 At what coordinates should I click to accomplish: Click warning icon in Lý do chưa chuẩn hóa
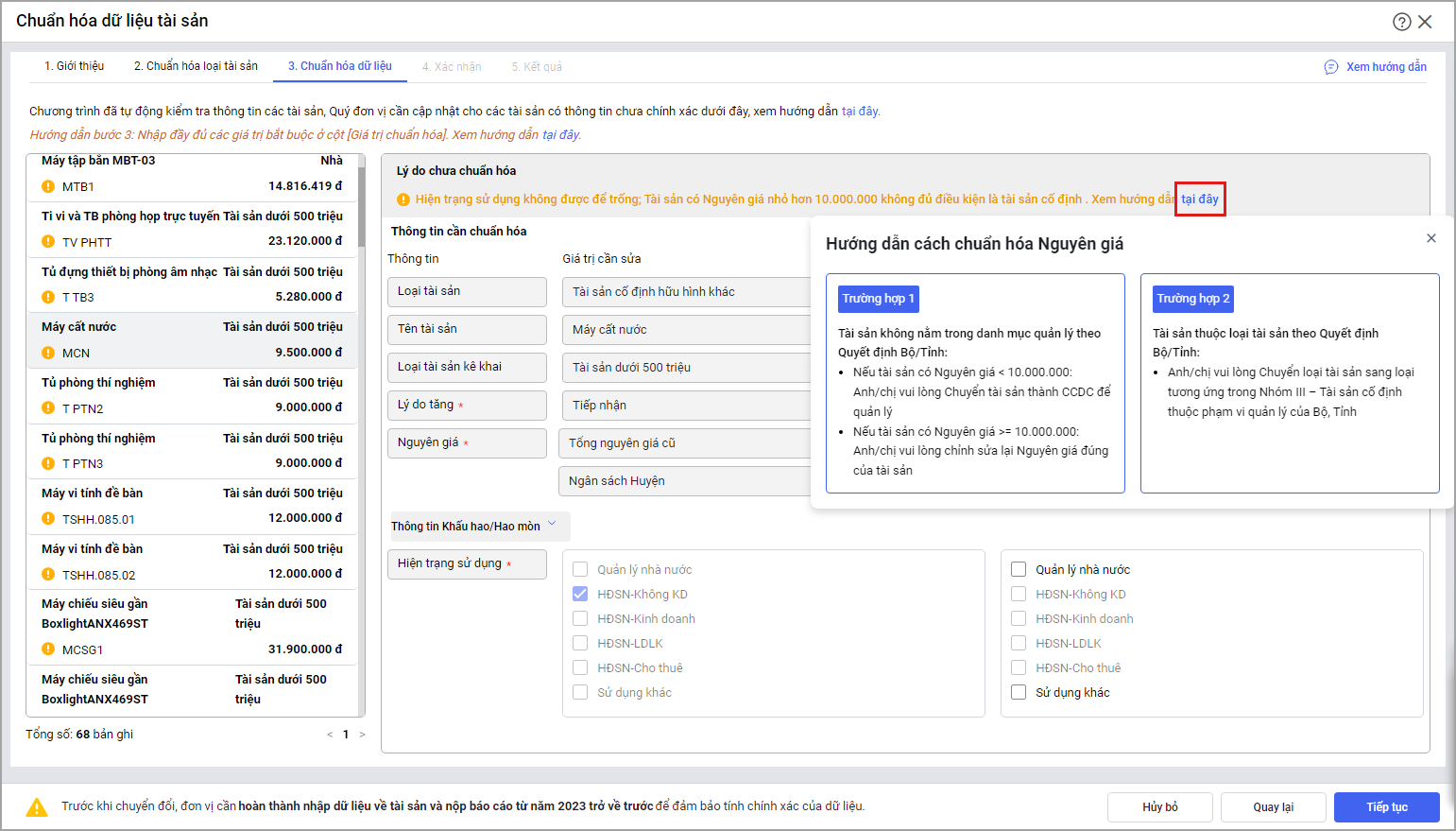pos(403,199)
